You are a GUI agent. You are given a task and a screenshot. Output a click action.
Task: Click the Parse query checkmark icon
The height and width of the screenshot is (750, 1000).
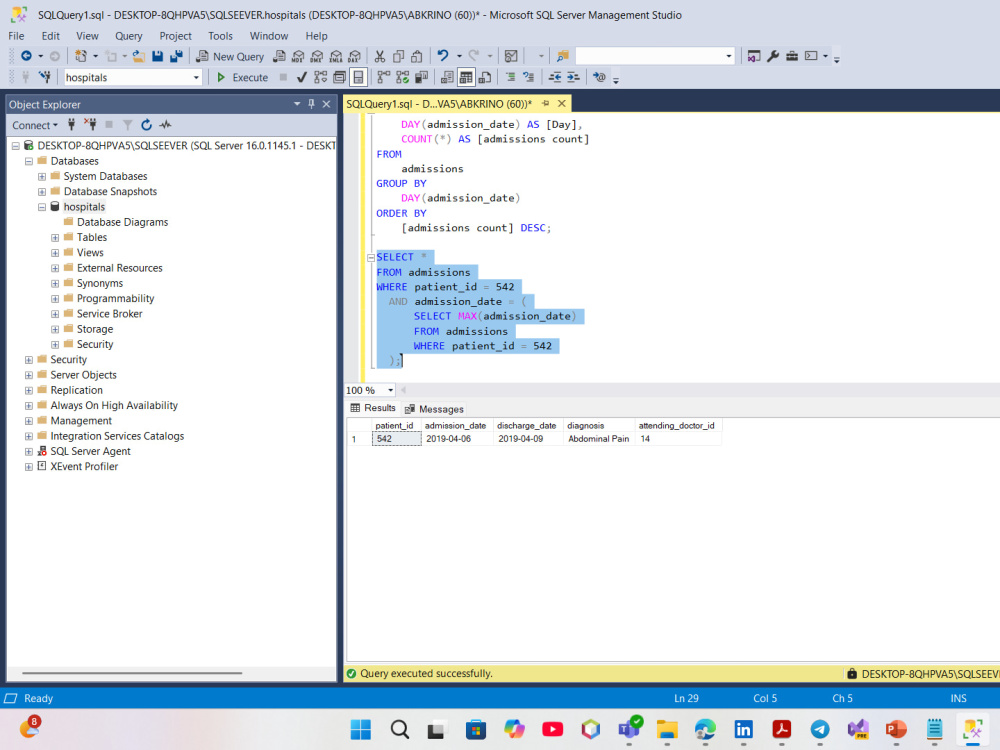(x=301, y=77)
